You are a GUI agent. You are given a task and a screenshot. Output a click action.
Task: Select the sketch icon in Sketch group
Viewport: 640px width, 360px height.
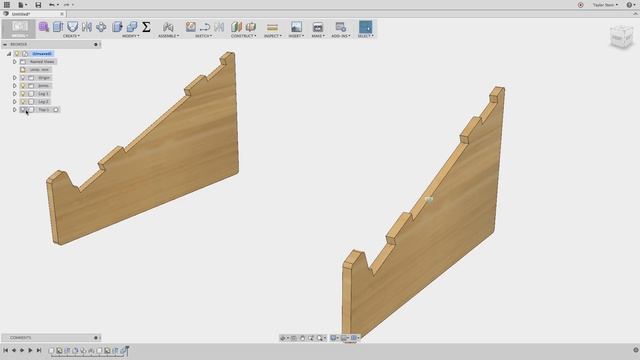point(191,27)
